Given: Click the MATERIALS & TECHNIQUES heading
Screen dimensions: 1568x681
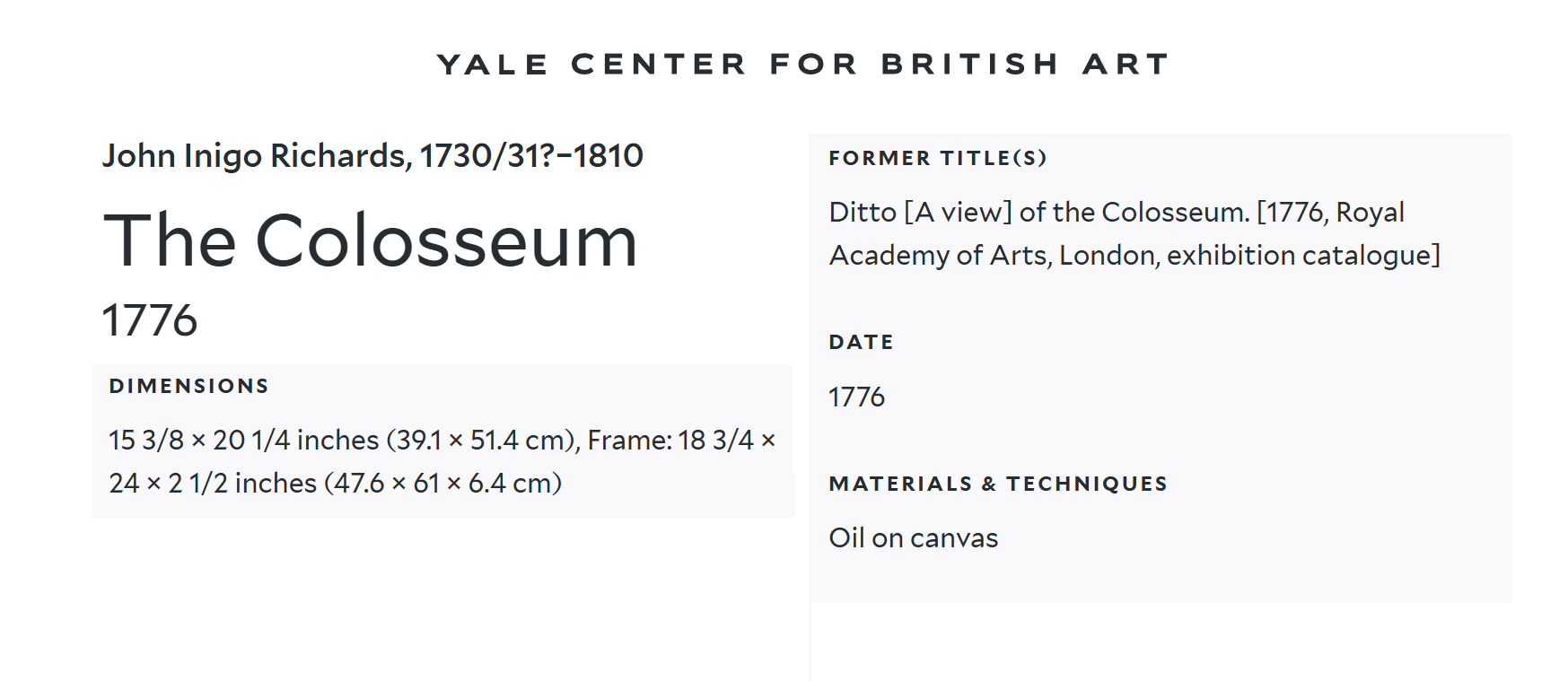Looking at the screenshot, I should (998, 485).
